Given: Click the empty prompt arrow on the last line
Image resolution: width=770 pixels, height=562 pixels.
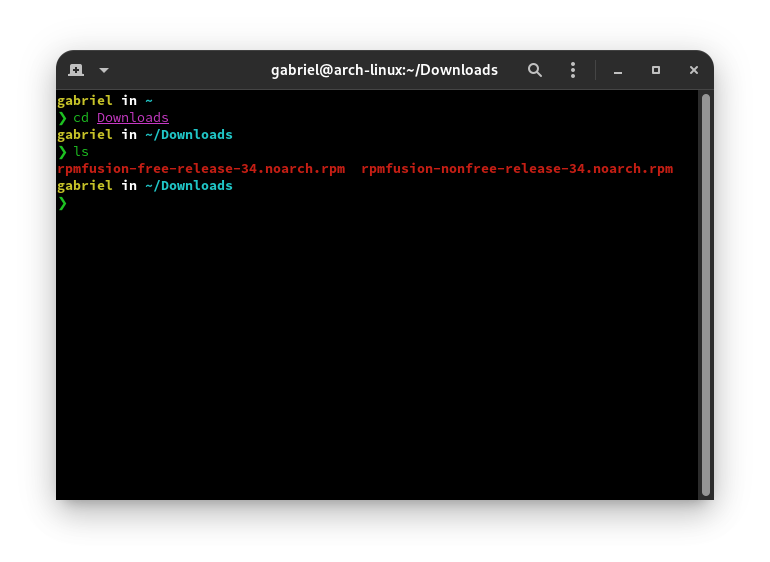Looking at the screenshot, I should 62,203.
